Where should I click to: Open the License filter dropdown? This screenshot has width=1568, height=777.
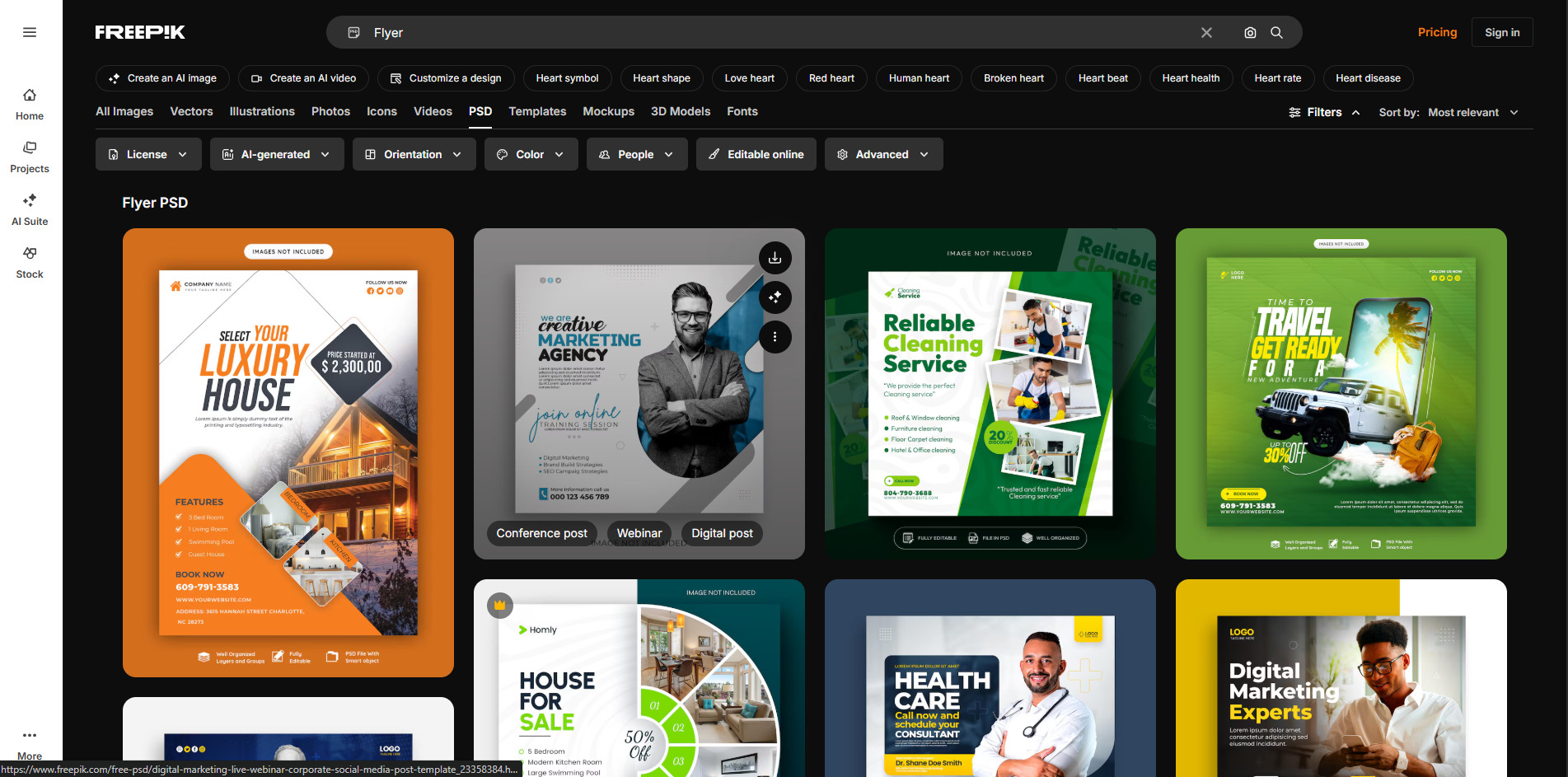coord(147,154)
